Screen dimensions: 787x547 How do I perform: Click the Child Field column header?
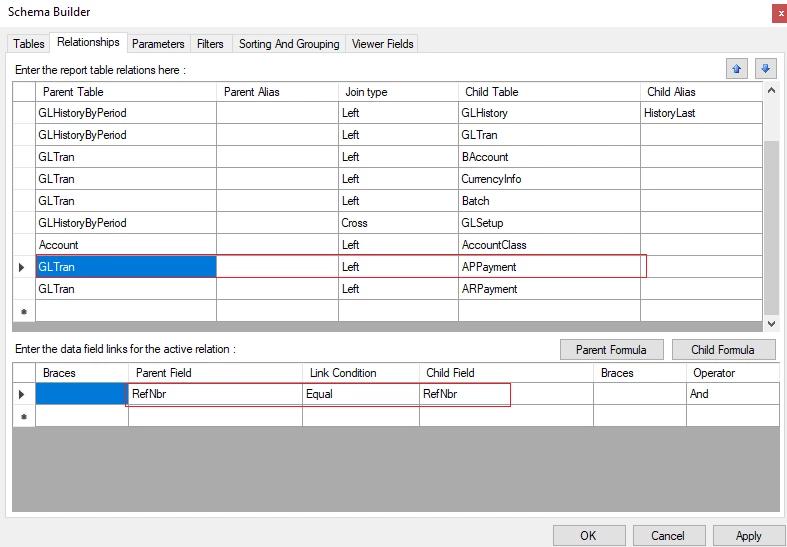click(506, 373)
